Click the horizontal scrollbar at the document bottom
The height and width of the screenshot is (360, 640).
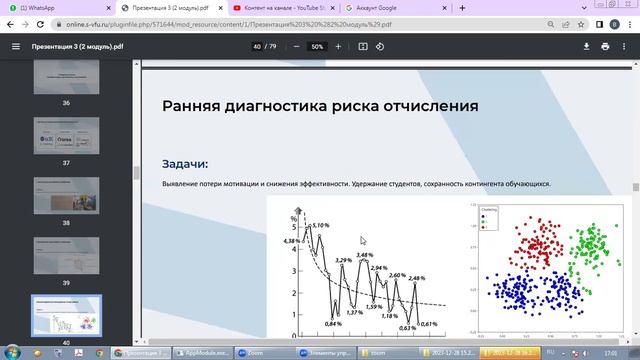click(384, 342)
